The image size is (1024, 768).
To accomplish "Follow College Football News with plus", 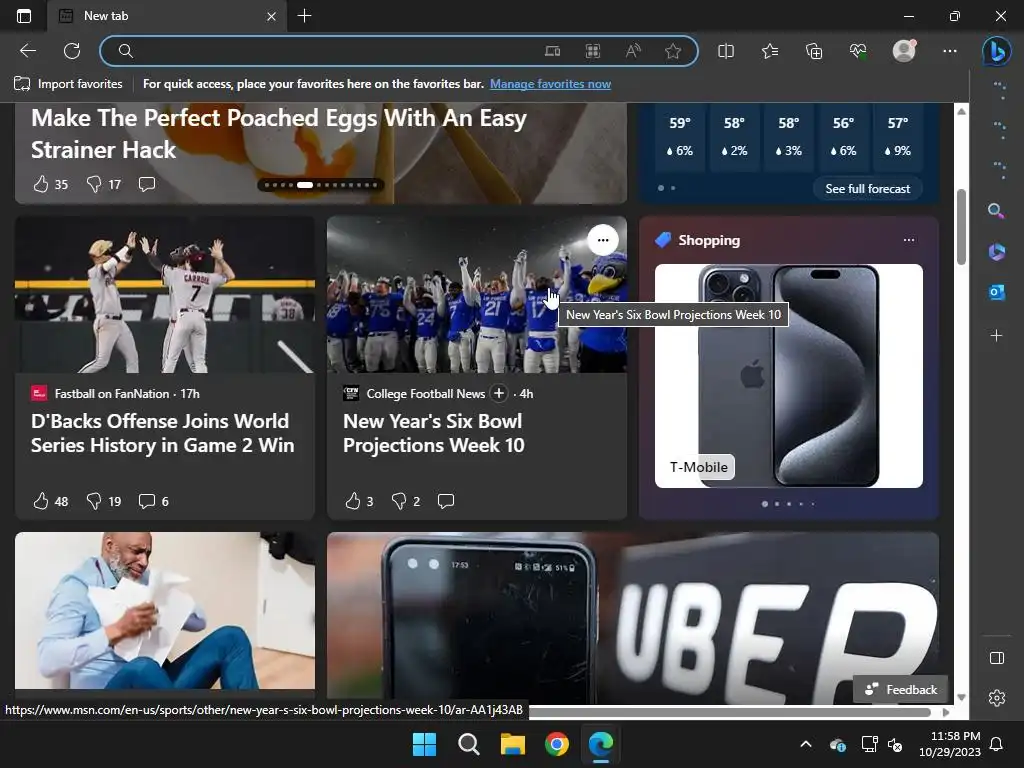I will pyautogui.click(x=499, y=393).
